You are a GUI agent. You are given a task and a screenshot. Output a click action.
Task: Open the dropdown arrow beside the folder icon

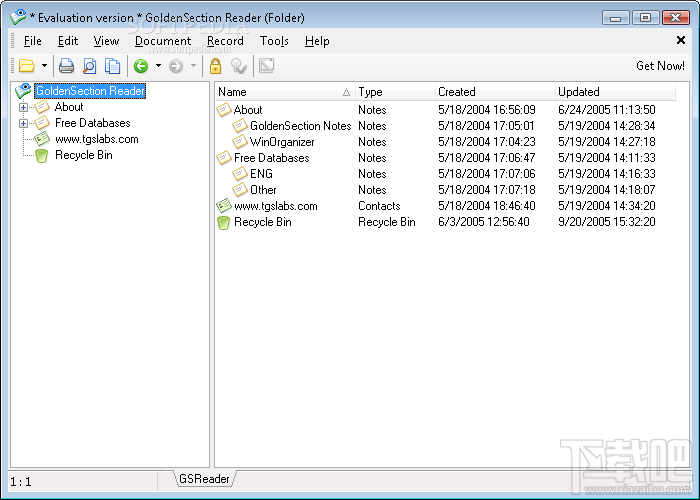tap(44, 66)
